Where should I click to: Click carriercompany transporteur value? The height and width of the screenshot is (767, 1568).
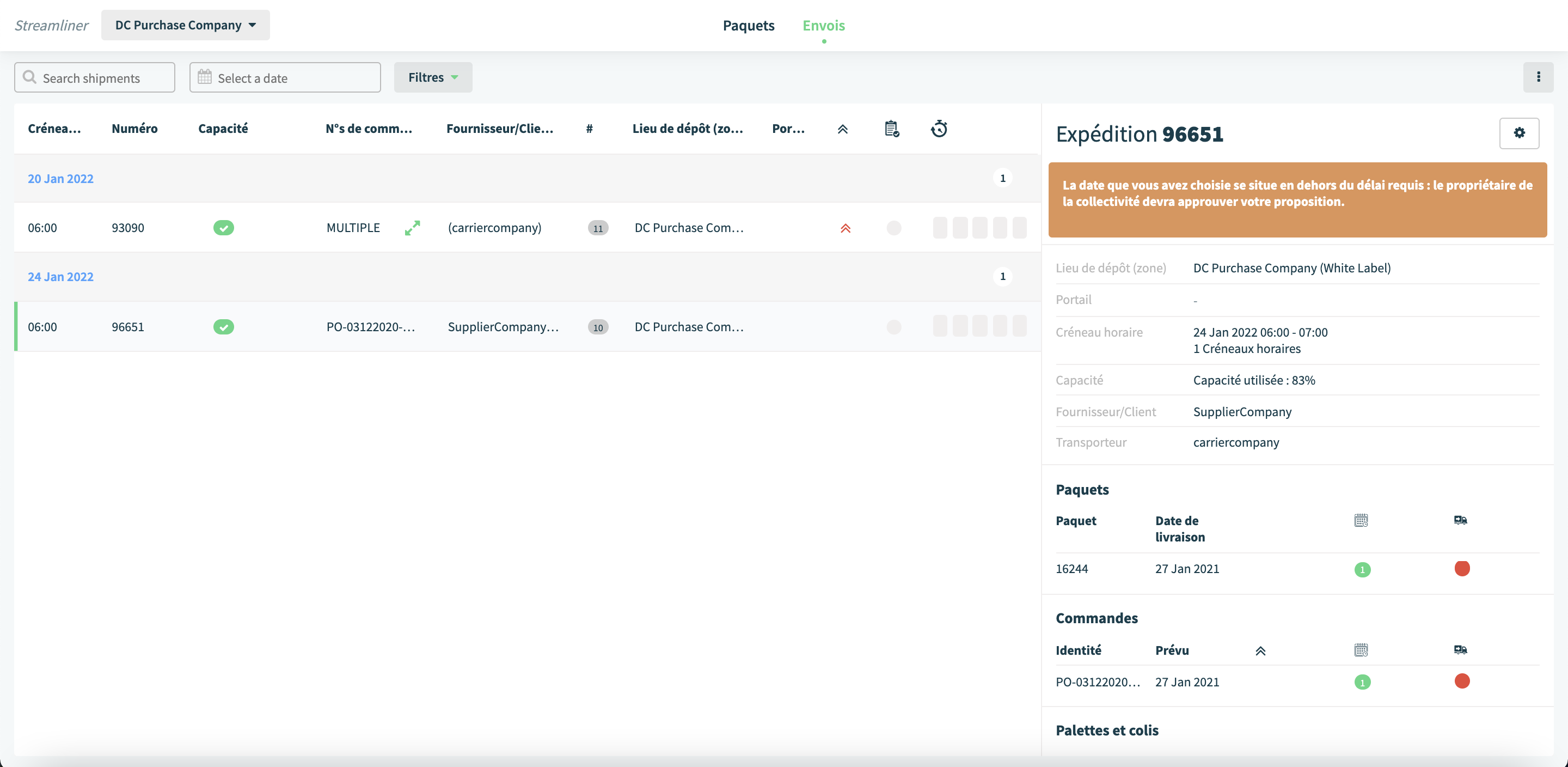pos(1236,442)
